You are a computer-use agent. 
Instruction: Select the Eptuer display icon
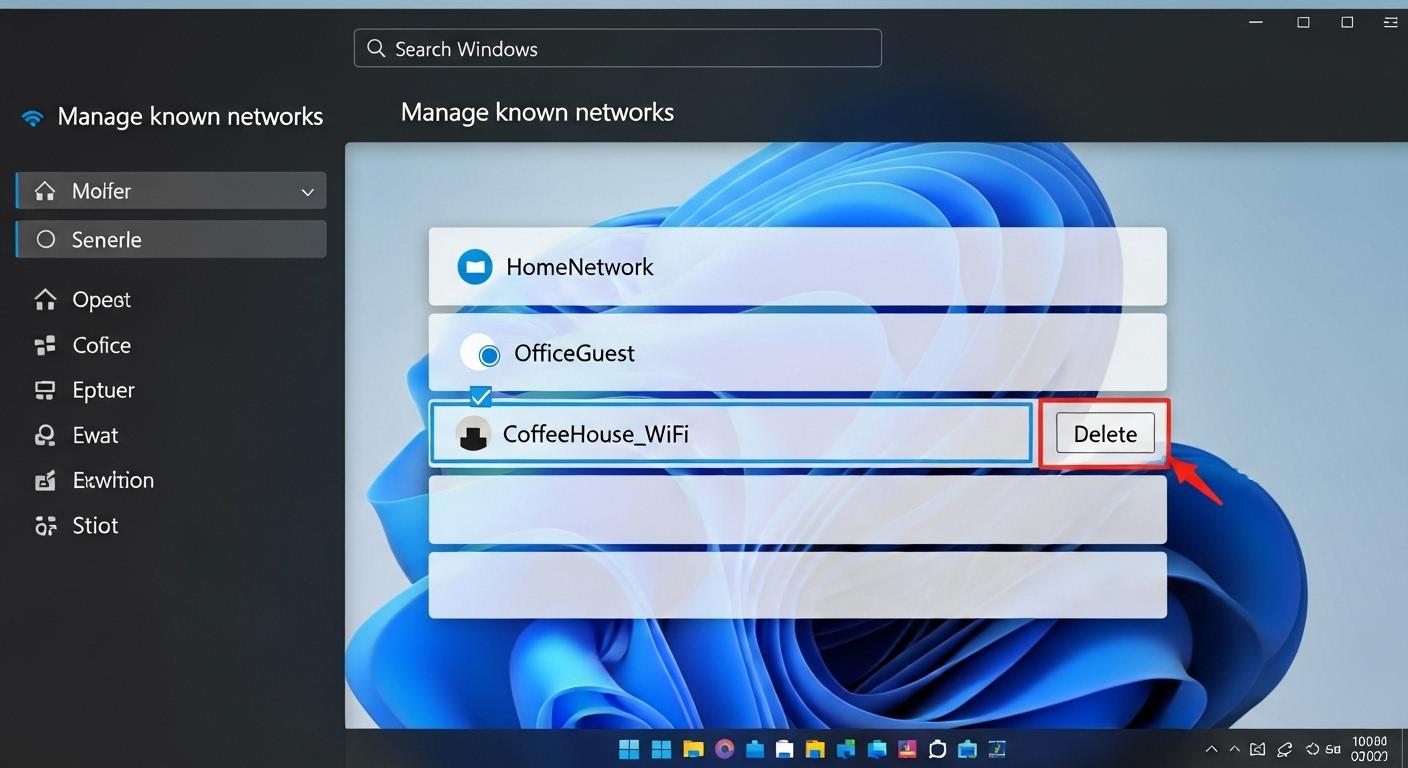click(45, 389)
